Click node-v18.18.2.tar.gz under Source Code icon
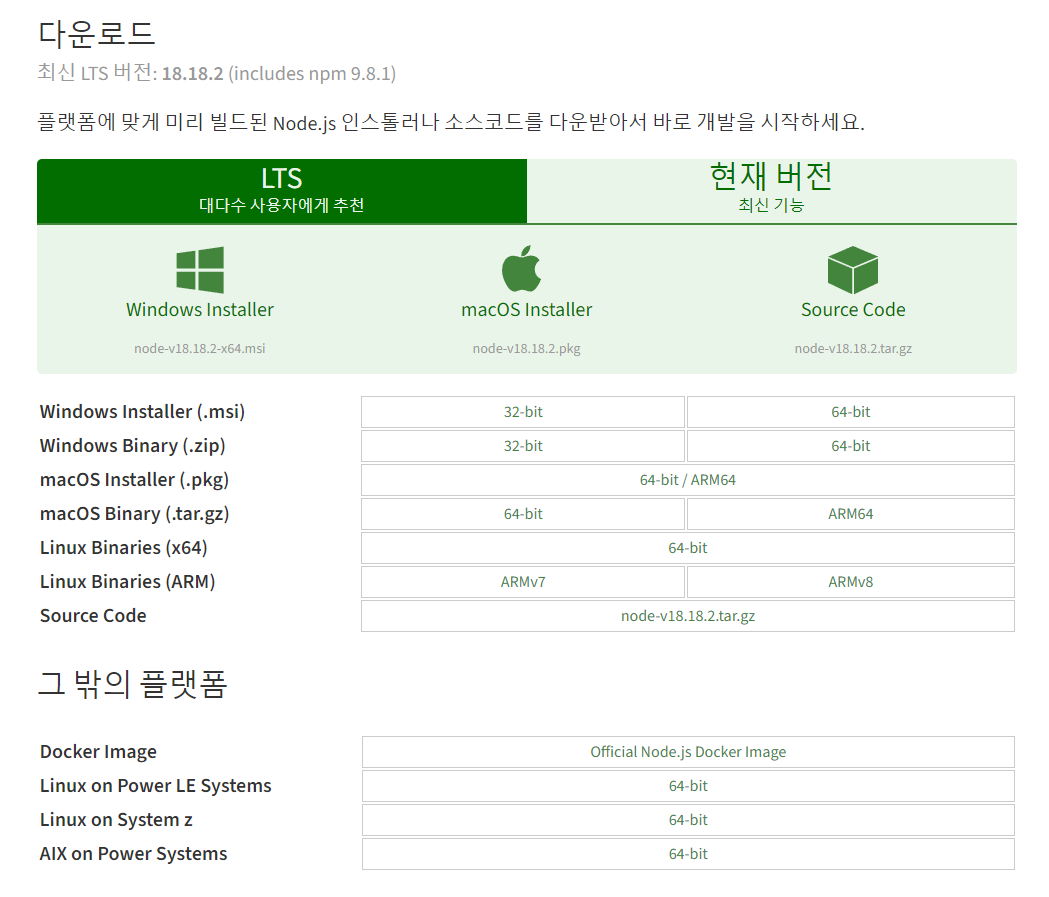This screenshot has height=897, width=1049. click(853, 348)
